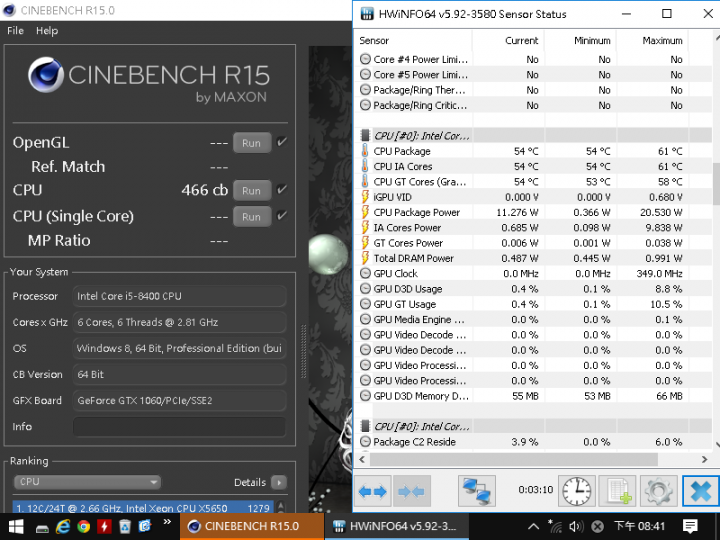Viewport: 720px width, 540px height.
Task: Click the taskbar clock 08:41
Action: click(x=640, y=526)
